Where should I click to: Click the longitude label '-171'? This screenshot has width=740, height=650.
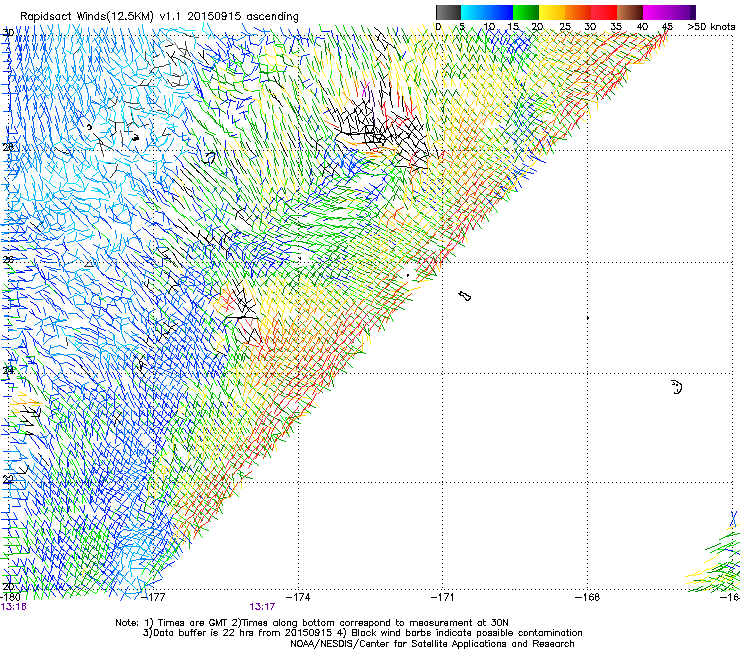click(x=443, y=597)
